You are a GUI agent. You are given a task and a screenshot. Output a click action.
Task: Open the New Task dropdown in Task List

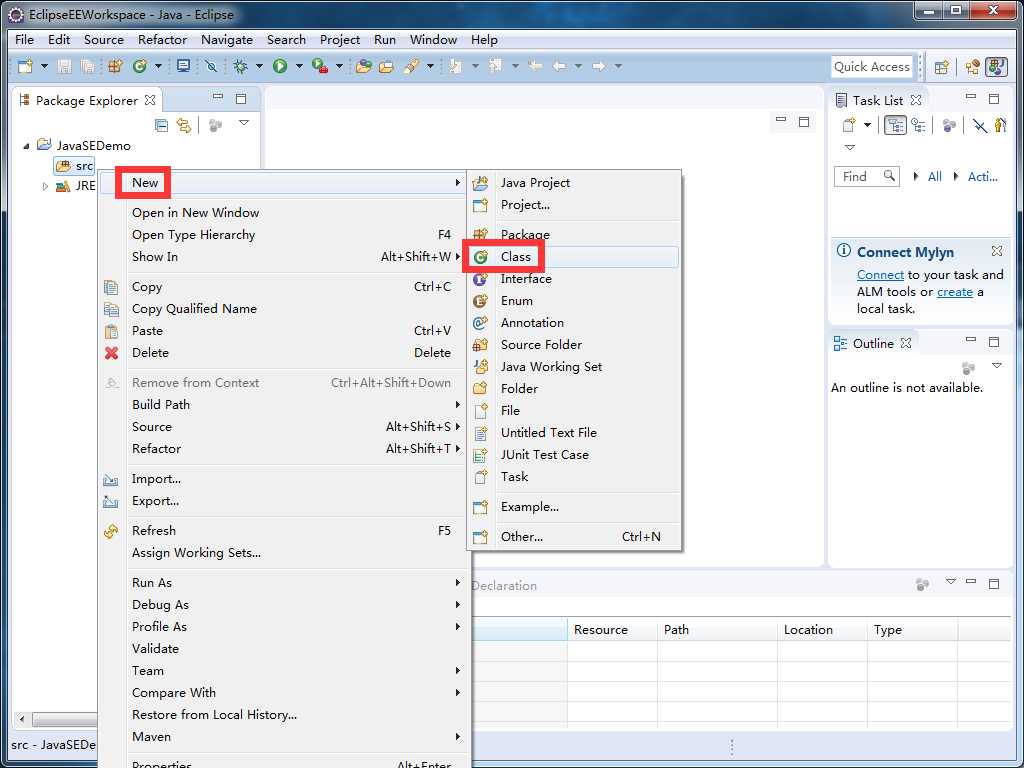point(867,125)
